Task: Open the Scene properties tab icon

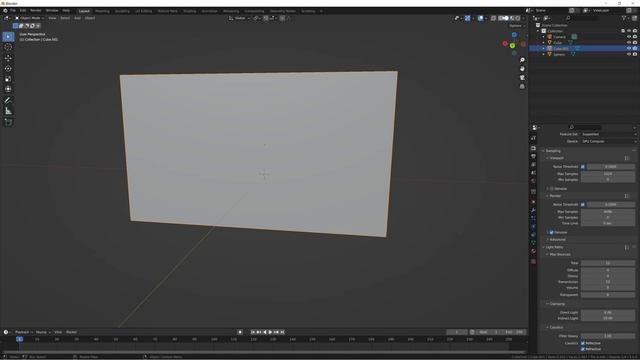Action: 533,173
